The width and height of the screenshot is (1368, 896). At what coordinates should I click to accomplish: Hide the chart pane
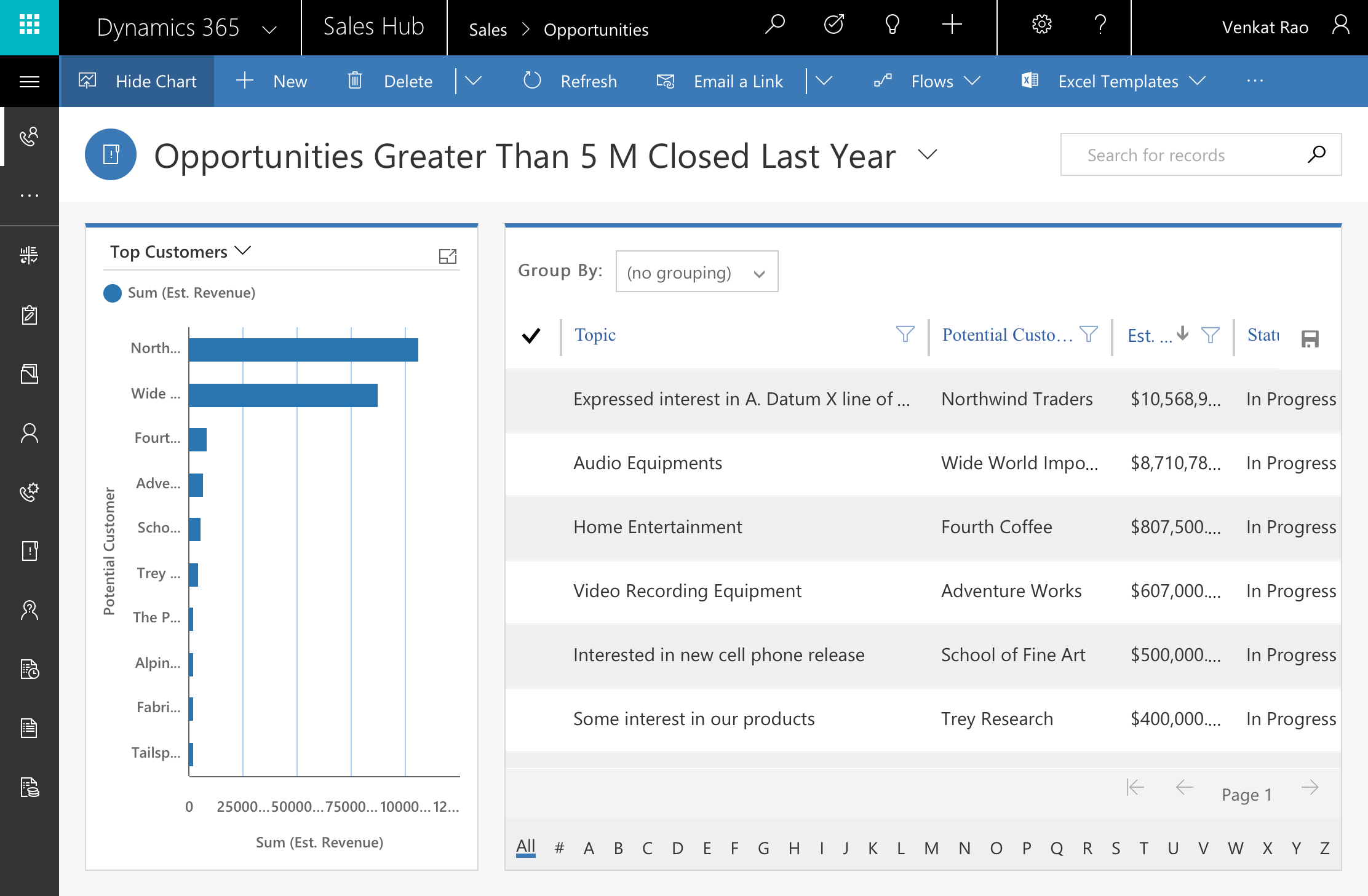[138, 81]
